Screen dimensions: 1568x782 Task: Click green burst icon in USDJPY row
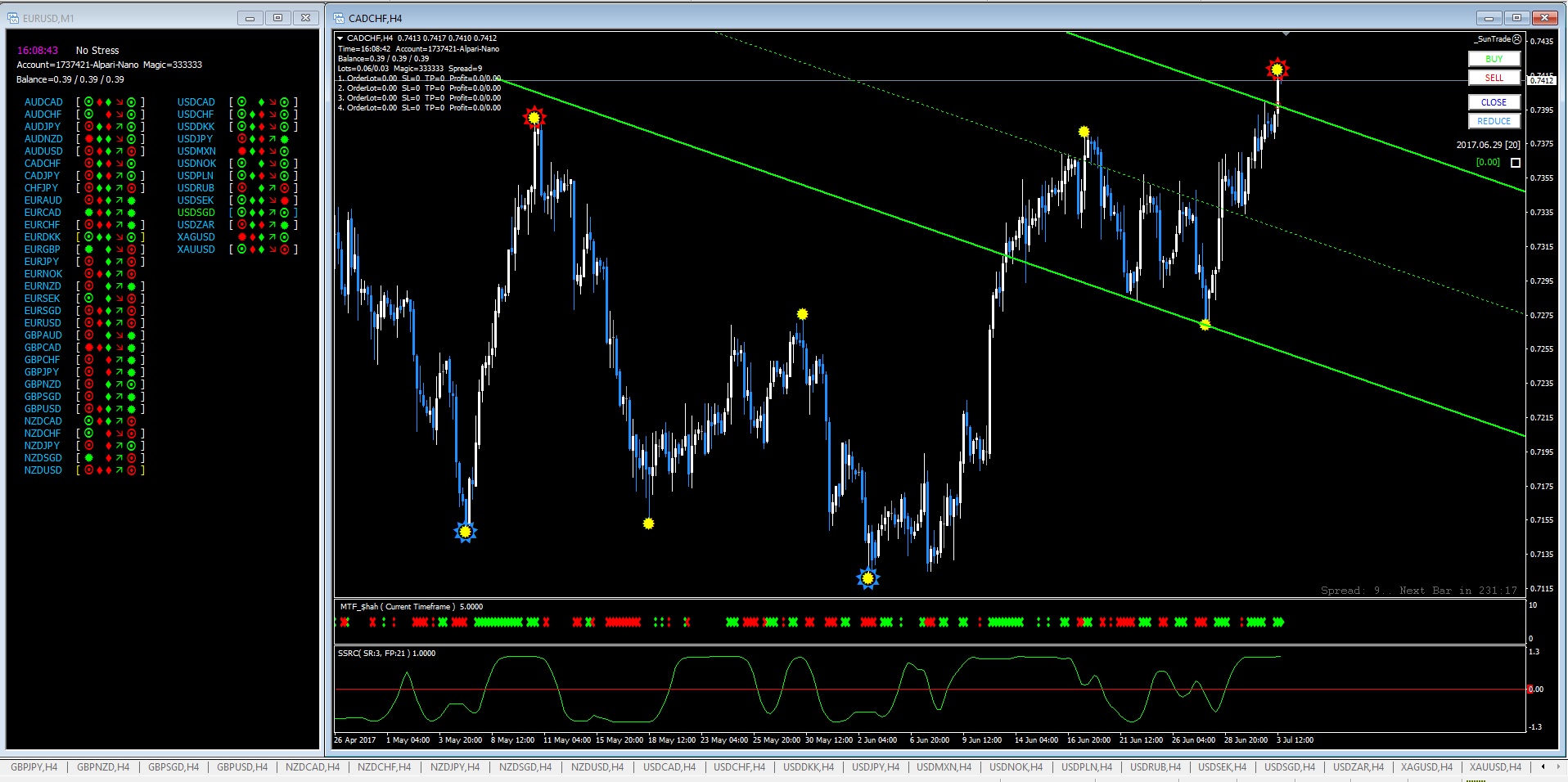click(284, 139)
